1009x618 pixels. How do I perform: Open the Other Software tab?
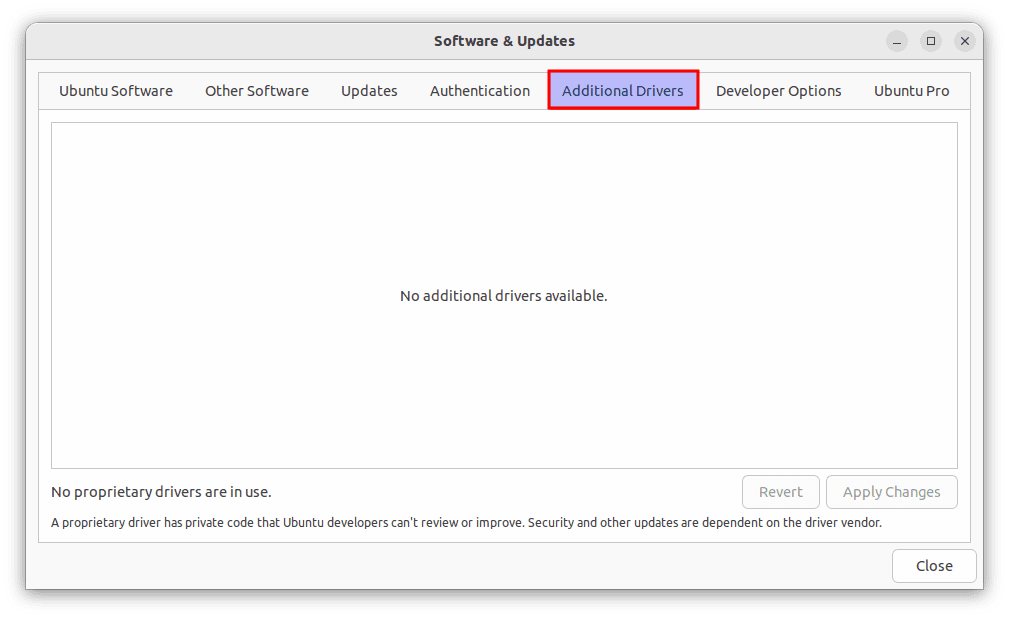coord(257,91)
